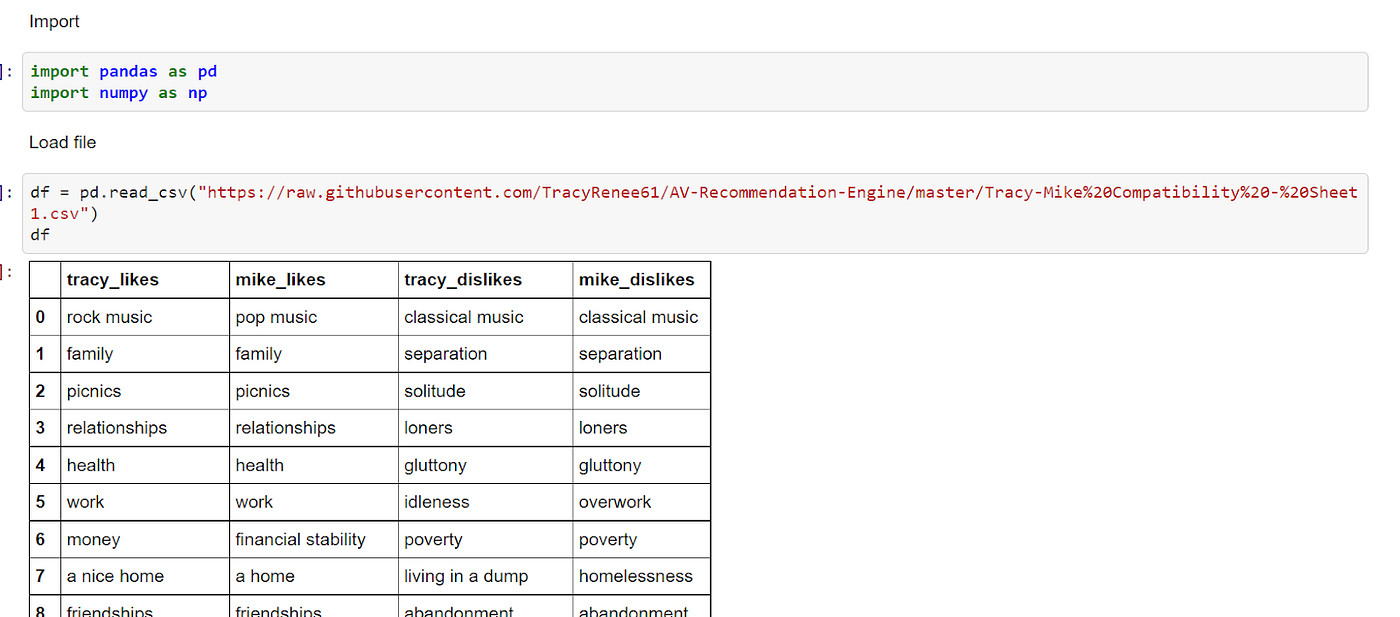Click "gluttony" under mike_dislikes

pos(610,465)
